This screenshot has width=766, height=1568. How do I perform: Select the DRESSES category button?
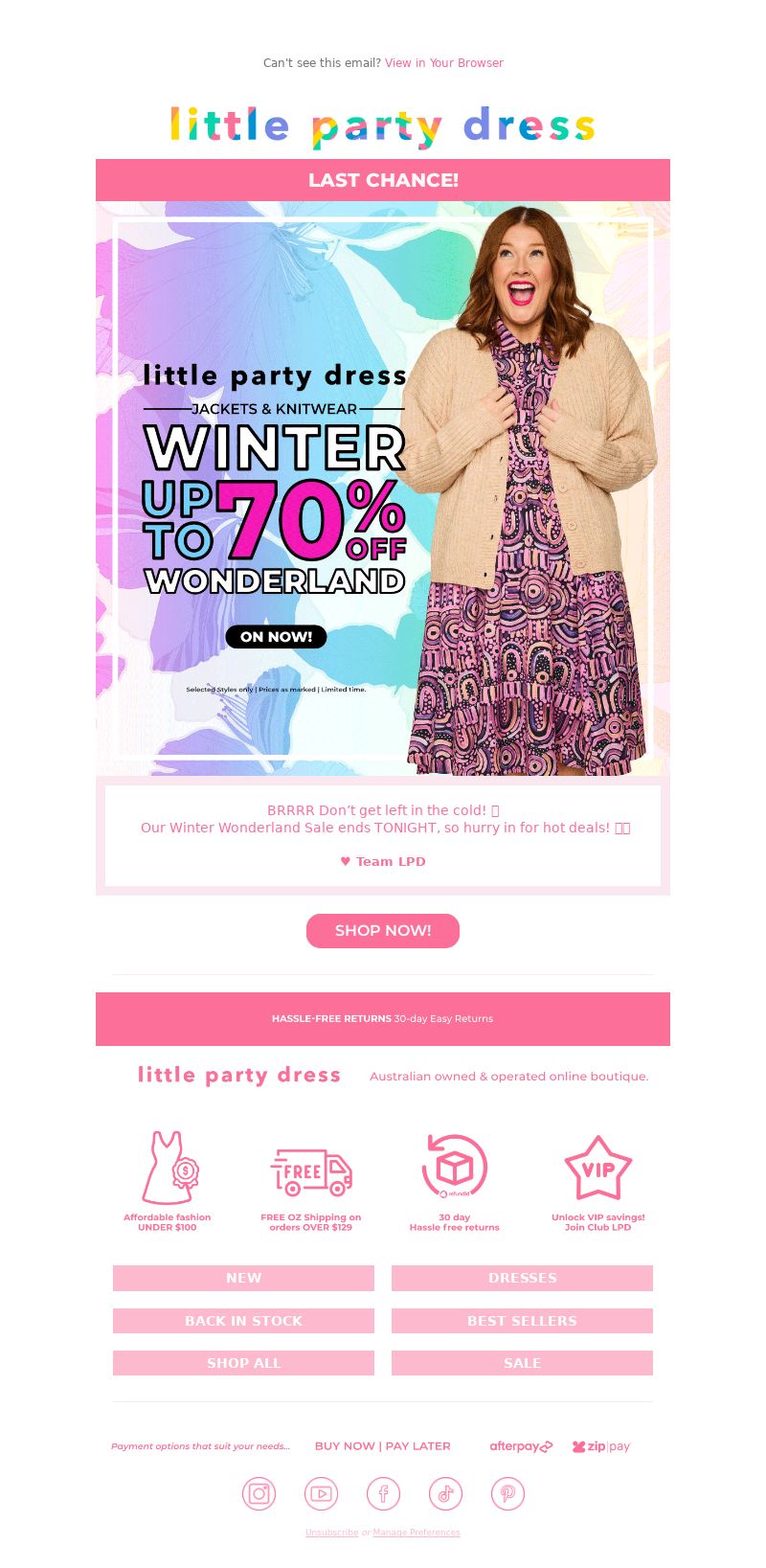tap(522, 1278)
